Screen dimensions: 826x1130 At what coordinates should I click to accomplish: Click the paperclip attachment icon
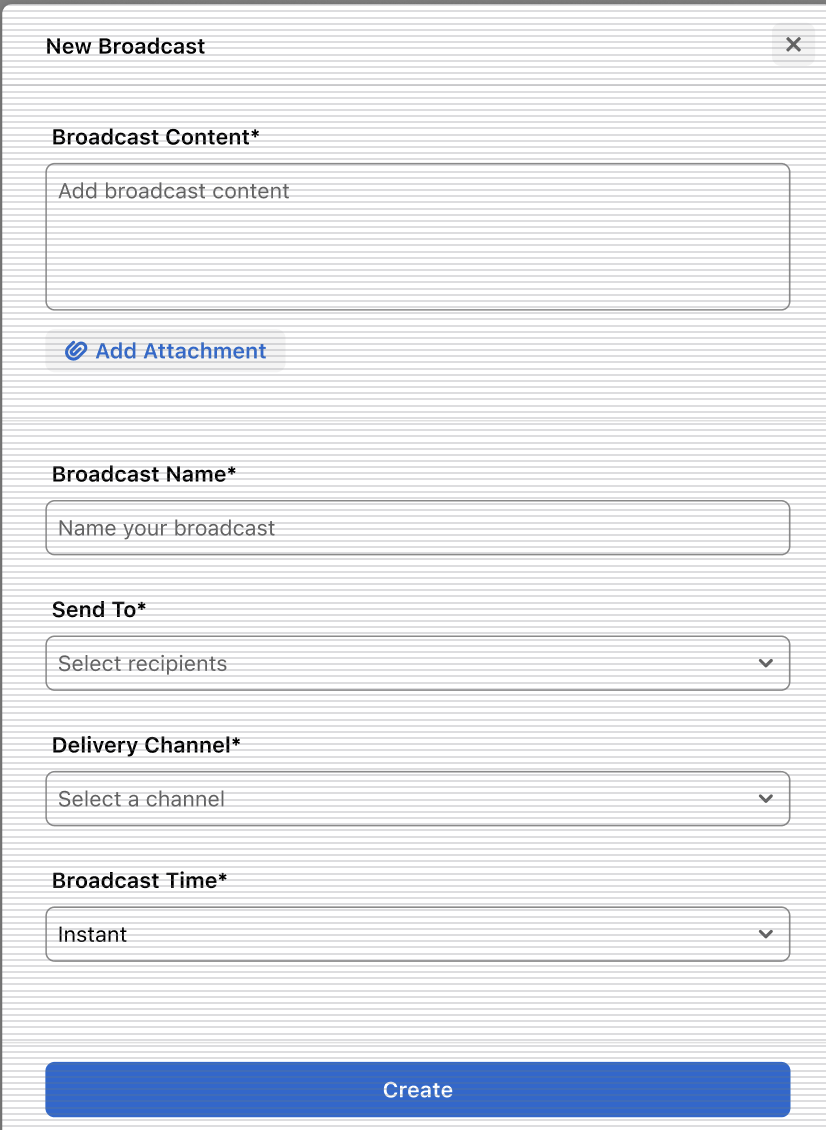[76, 351]
